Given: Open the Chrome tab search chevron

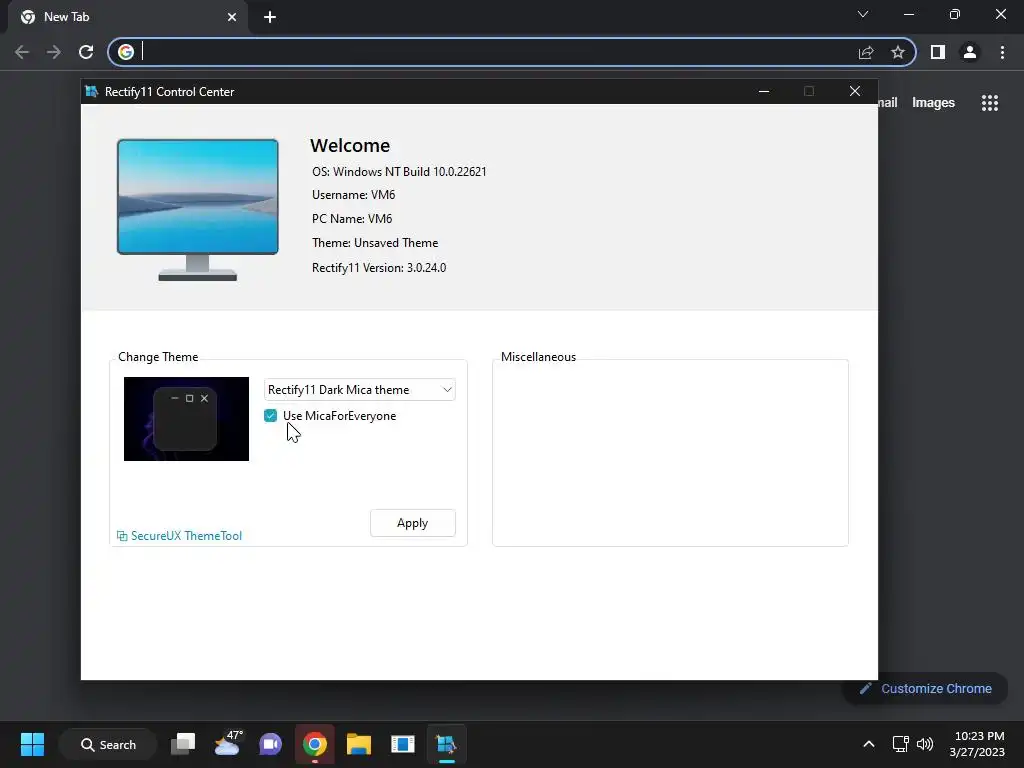Looking at the screenshot, I should click(x=863, y=14).
